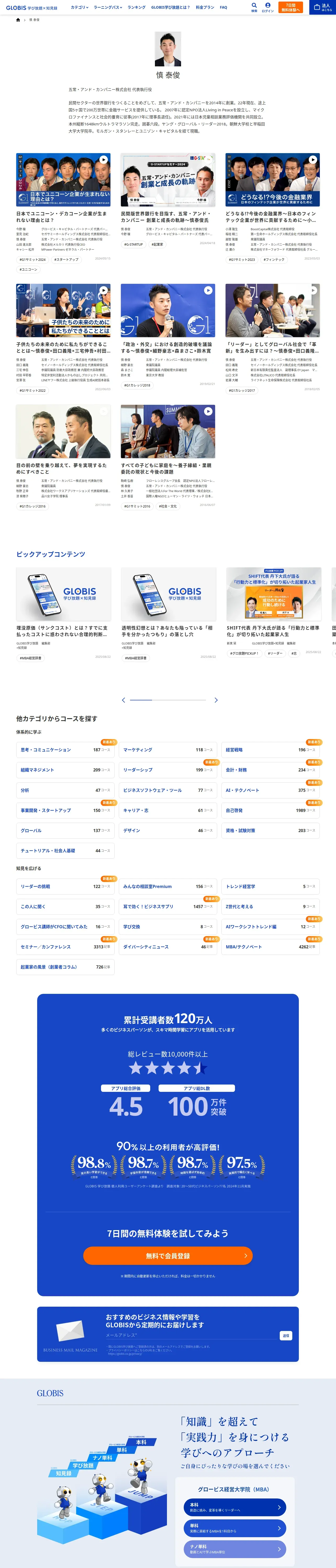336x1568 pixels.
Task: Open みんなの相談室Premium category
Action: pos(168,886)
